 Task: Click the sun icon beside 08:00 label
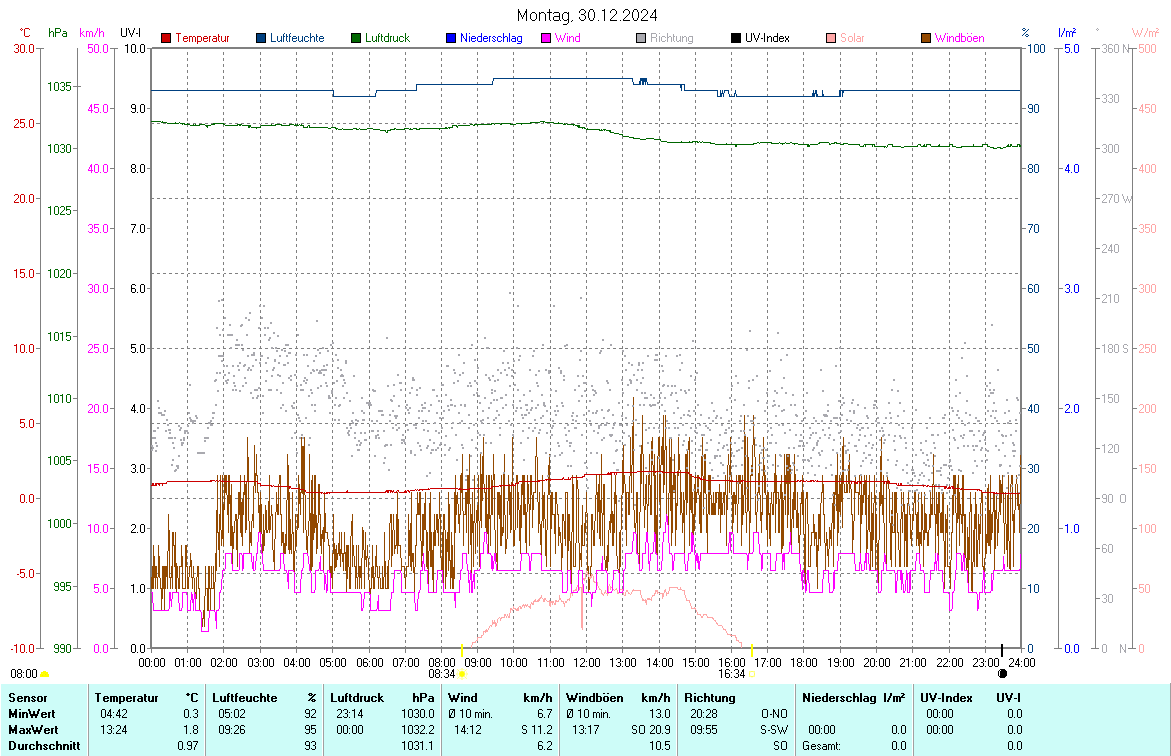[44, 675]
